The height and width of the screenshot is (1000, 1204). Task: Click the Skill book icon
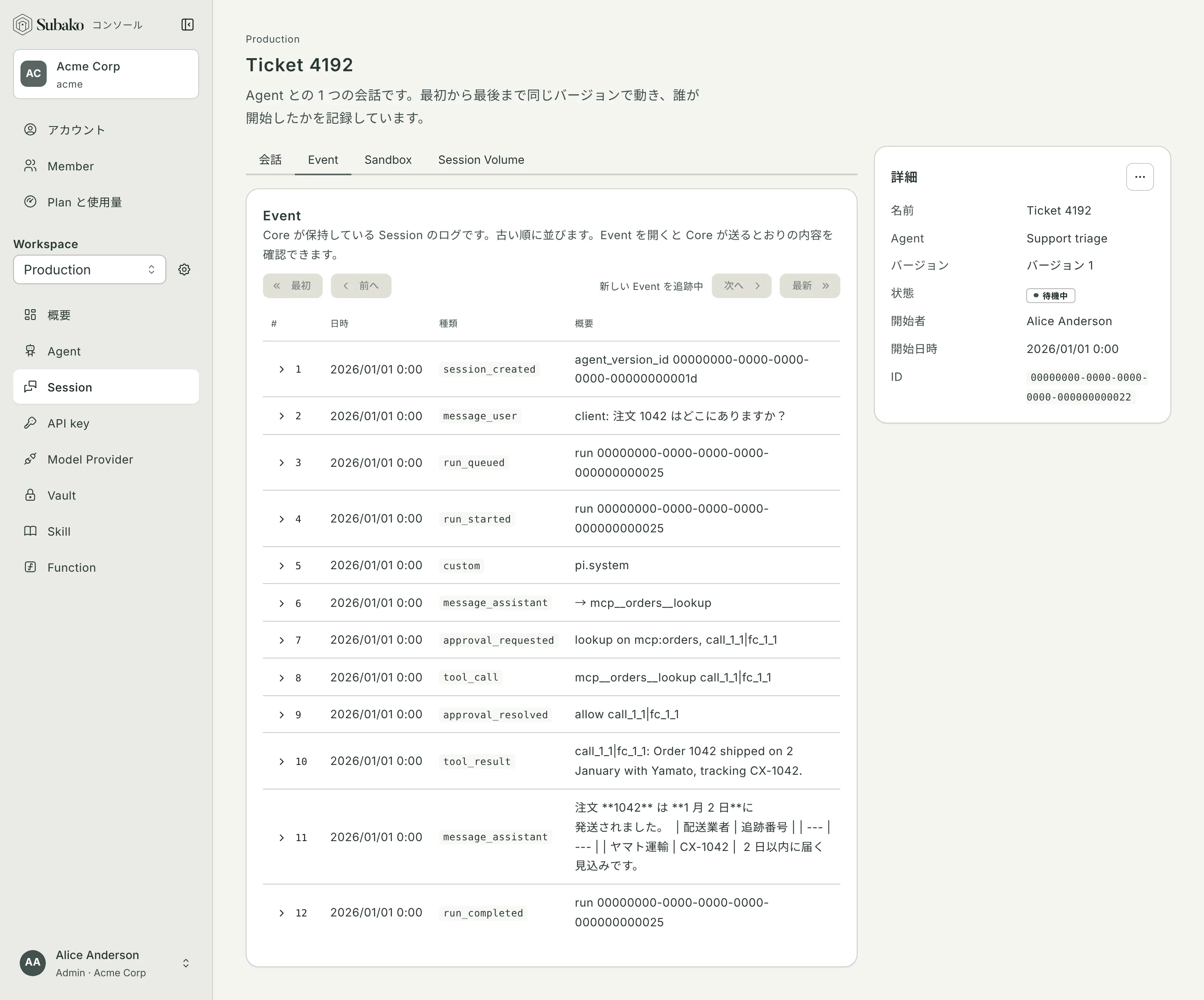pyautogui.click(x=30, y=532)
